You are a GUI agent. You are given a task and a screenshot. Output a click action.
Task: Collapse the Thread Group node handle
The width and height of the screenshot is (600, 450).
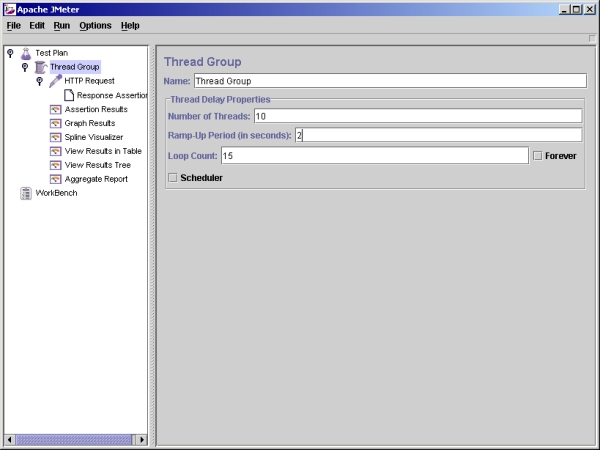[x=25, y=67]
